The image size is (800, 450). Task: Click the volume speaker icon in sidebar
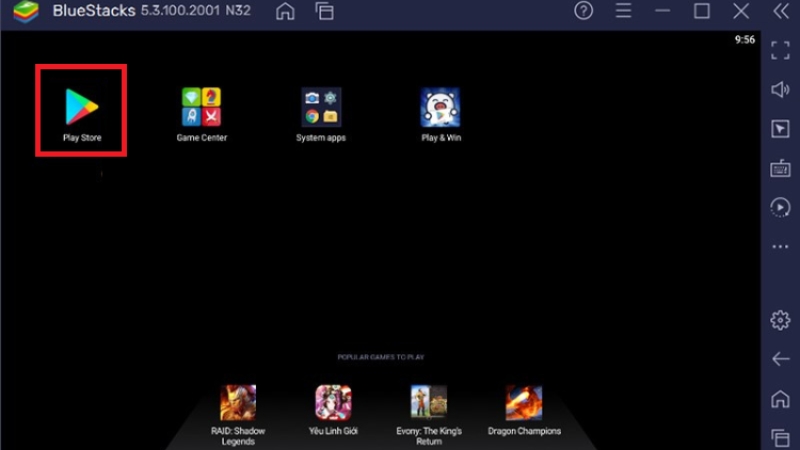780,90
